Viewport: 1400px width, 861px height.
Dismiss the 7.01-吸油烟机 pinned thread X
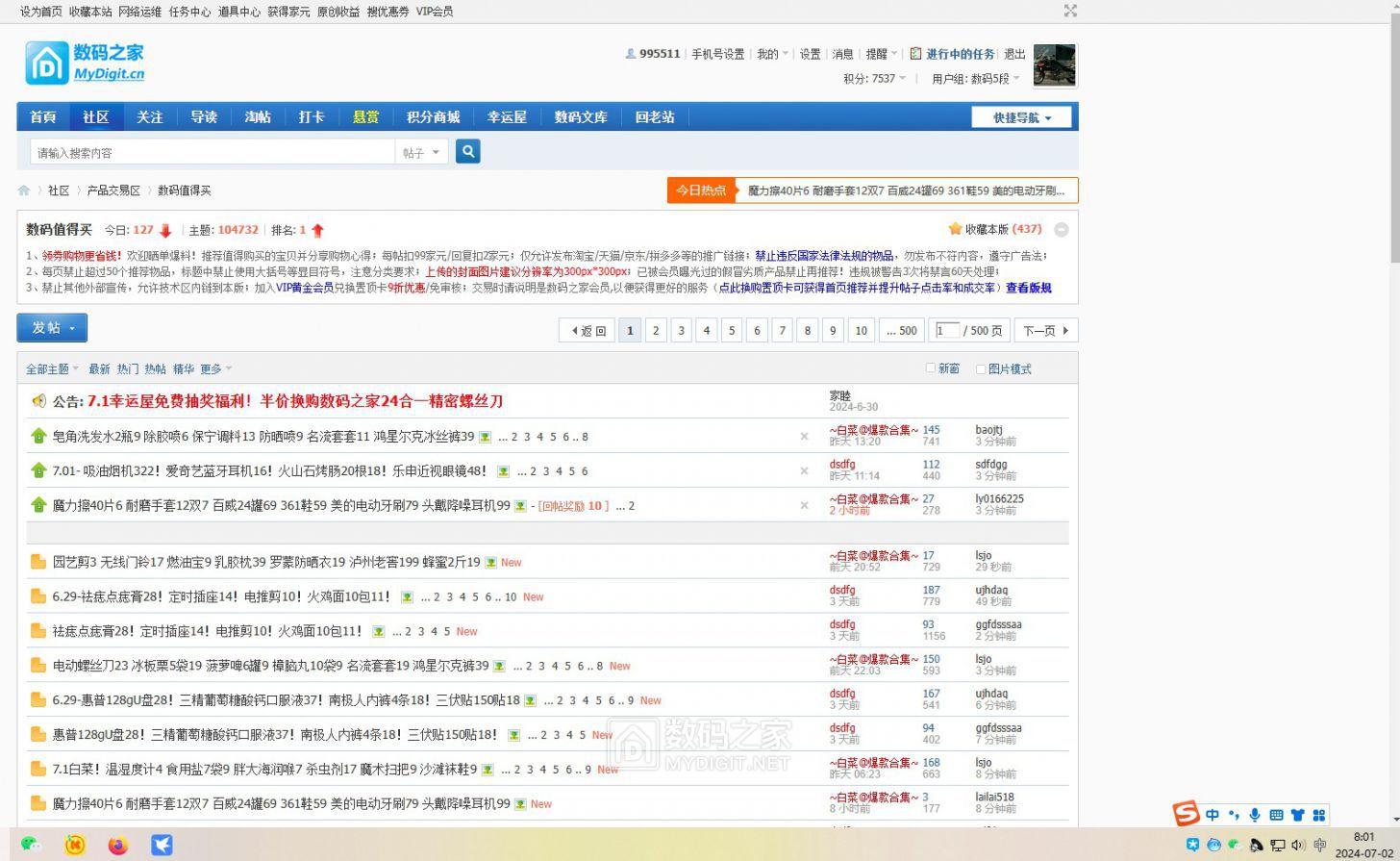point(804,470)
